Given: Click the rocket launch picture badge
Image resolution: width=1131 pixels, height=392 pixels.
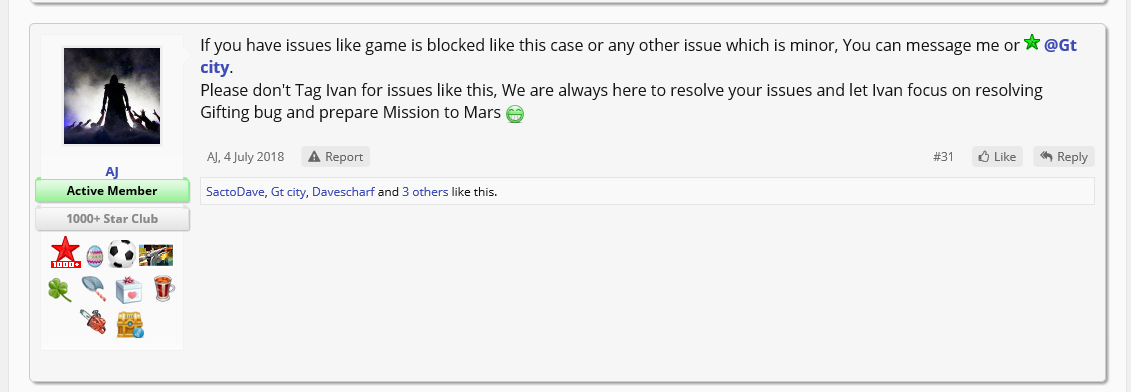Looking at the screenshot, I should click(156, 256).
